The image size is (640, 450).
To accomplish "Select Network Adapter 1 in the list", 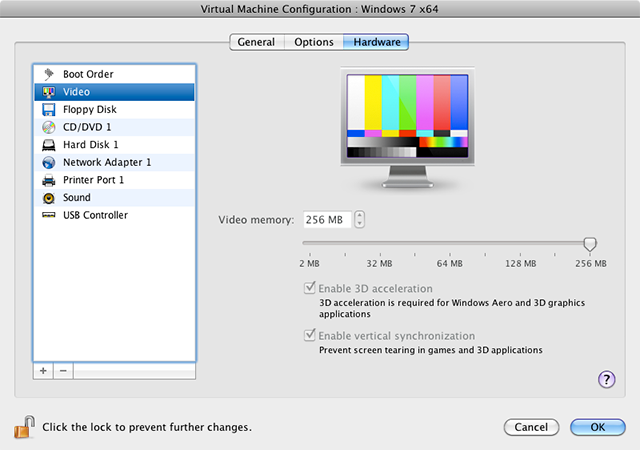I will [x=114, y=163].
